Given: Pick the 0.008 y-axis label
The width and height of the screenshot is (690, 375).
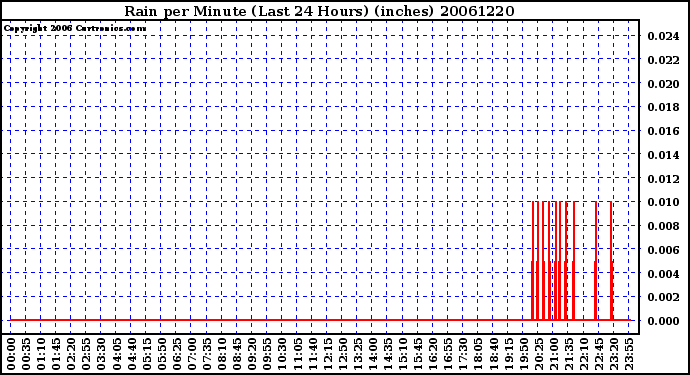Looking at the screenshot, I should click(663, 226).
